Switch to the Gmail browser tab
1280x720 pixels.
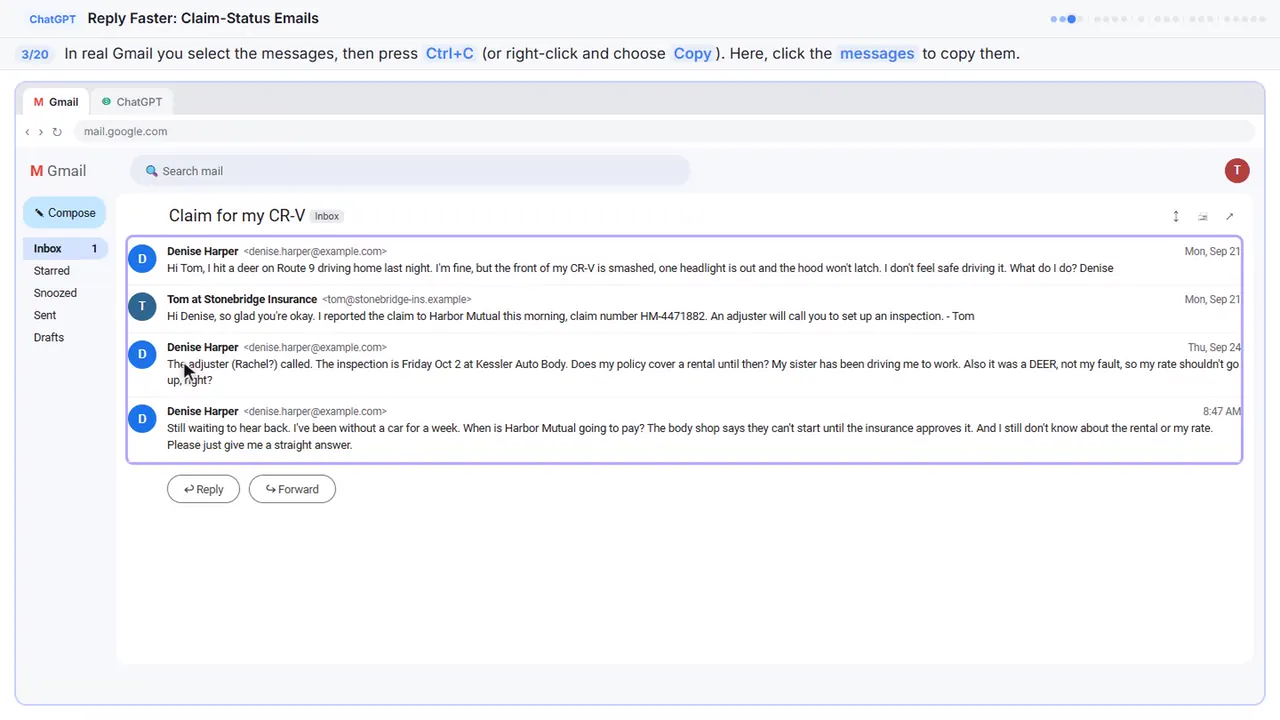(x=56, y=102)
